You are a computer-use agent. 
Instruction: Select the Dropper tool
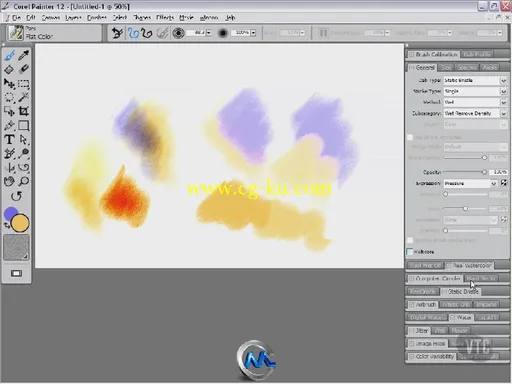23,55
